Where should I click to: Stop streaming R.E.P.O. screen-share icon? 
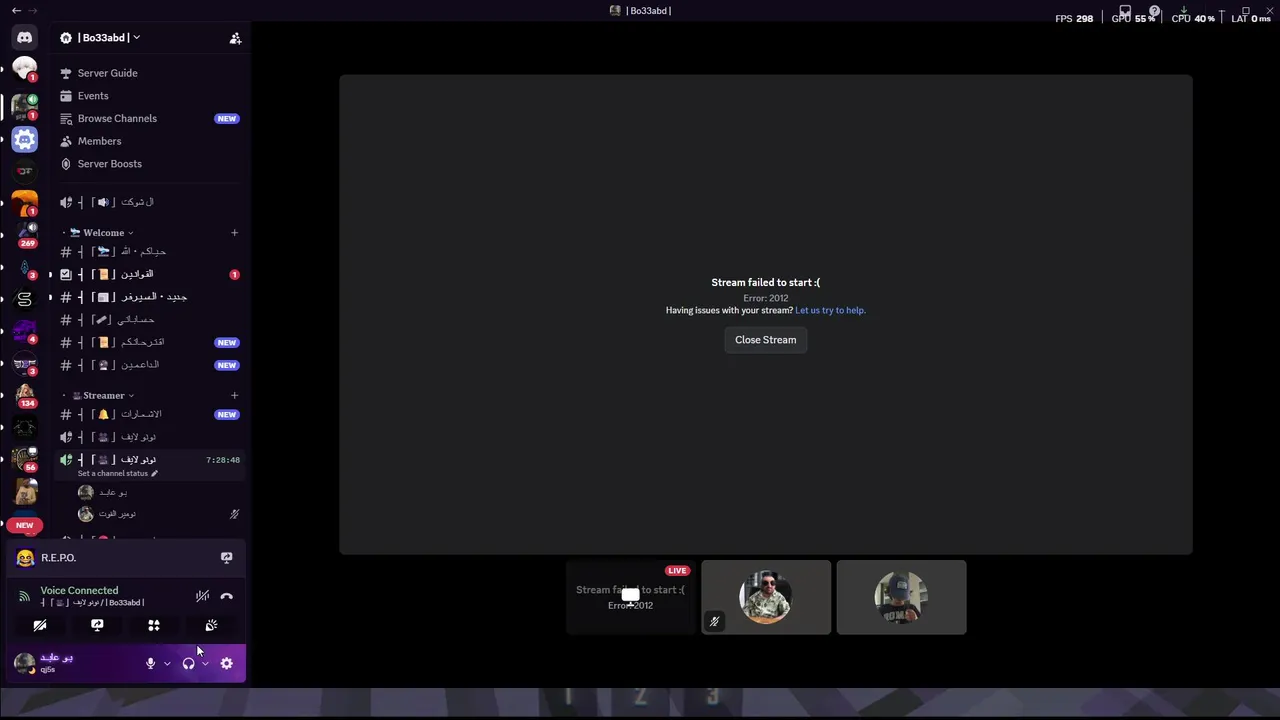(x=226, y=558)
